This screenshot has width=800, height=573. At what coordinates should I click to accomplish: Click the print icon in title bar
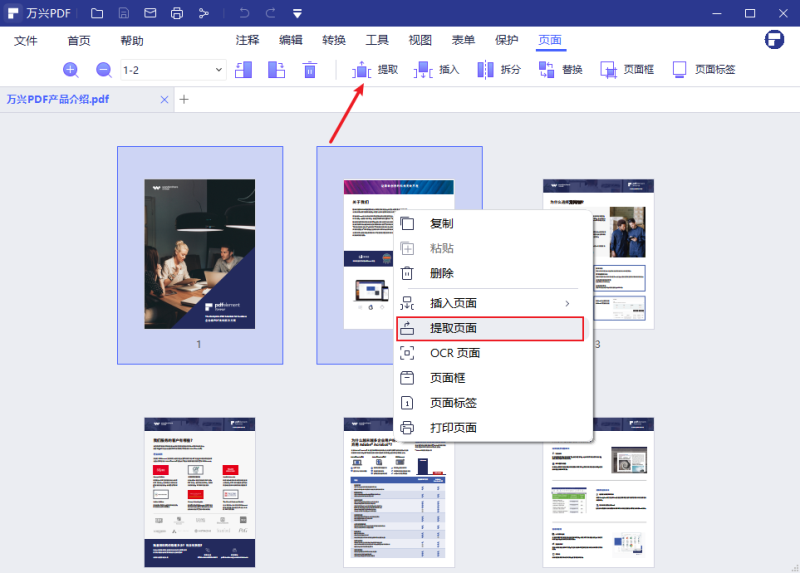pos(177,13)
